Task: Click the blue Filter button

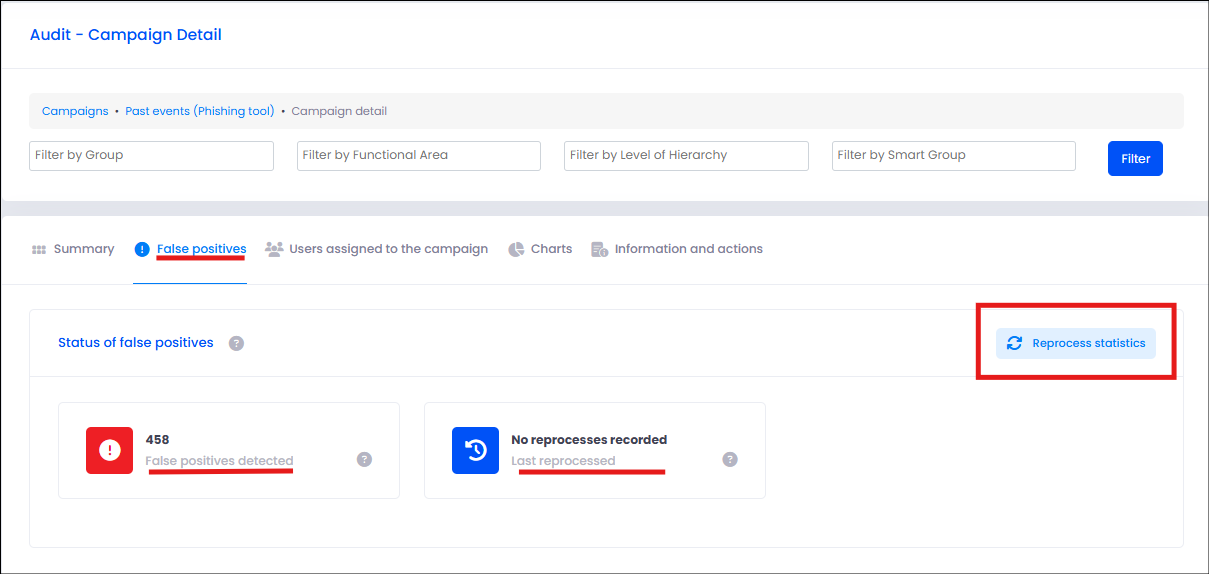Action: 1135,158
